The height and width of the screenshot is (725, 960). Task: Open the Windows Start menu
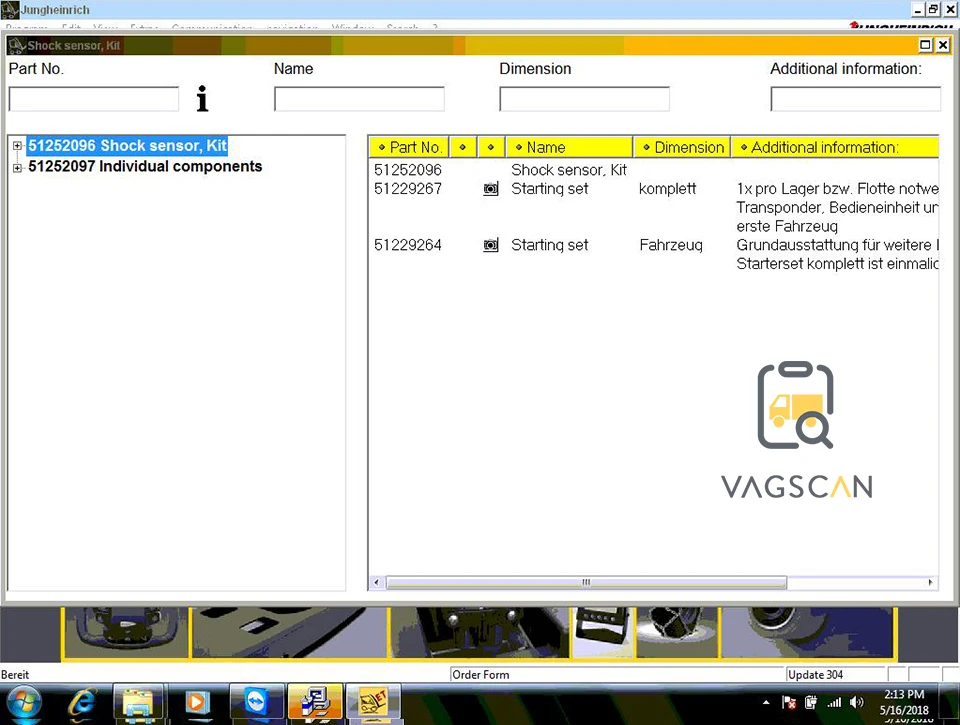pyautogui.click(x=23, y=703)
